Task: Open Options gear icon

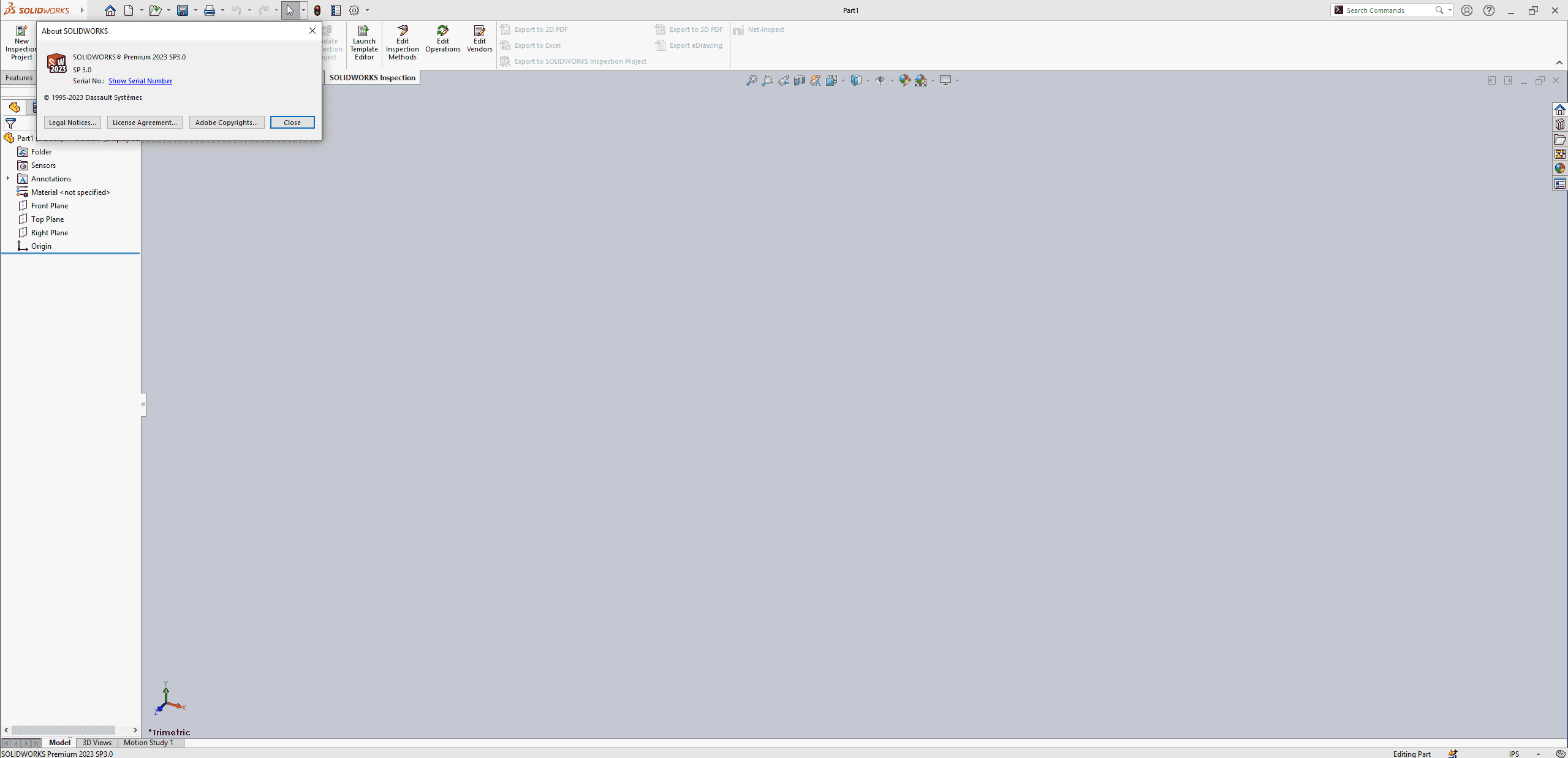Action: coord(354,10)
